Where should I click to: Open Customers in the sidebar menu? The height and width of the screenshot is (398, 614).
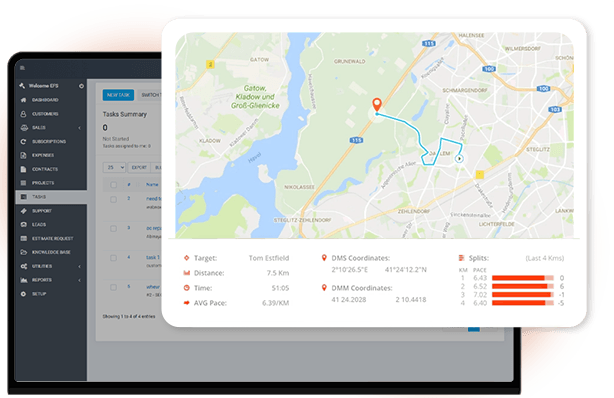click(x=51, y=114)
